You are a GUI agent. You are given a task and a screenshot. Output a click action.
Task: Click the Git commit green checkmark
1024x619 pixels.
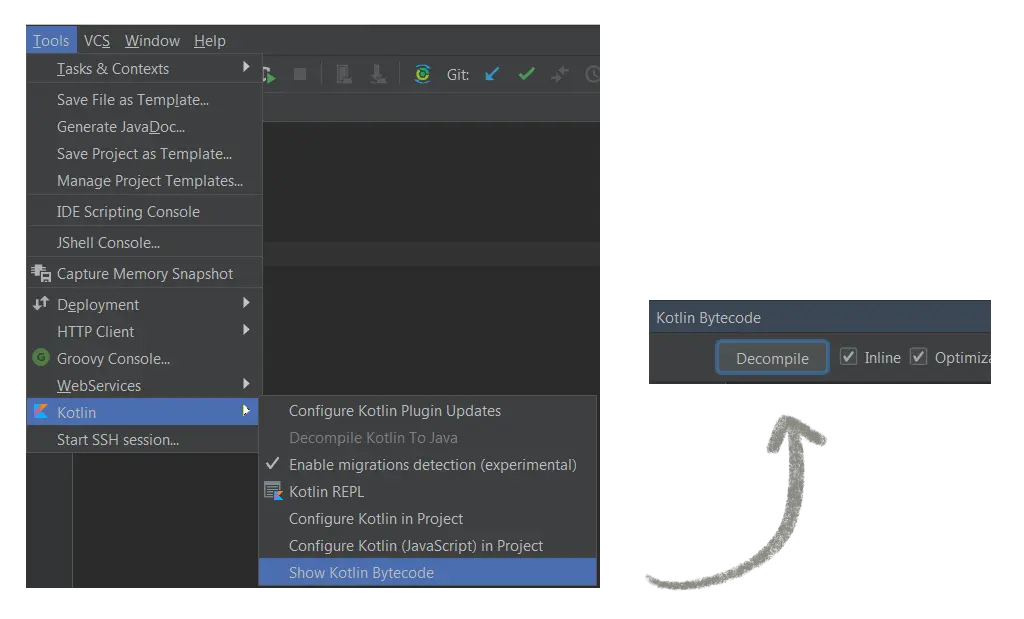pos(526,74)
